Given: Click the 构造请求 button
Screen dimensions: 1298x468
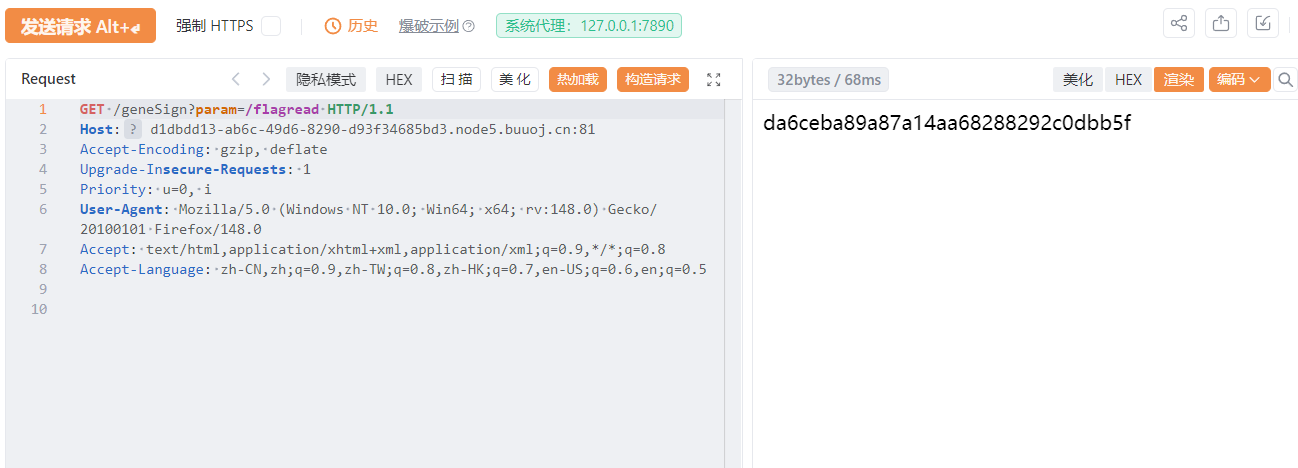Looking at the screenshot, I should [x=653, y=80].
